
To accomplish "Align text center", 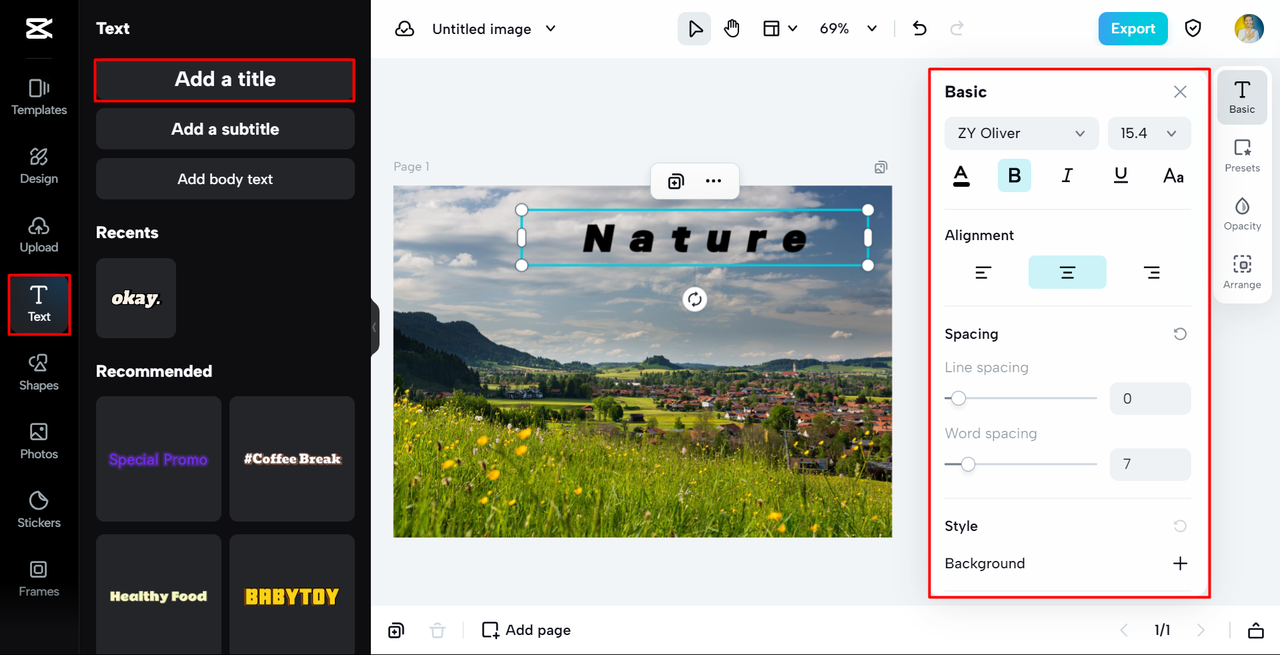I will [x=1067, y=272].
